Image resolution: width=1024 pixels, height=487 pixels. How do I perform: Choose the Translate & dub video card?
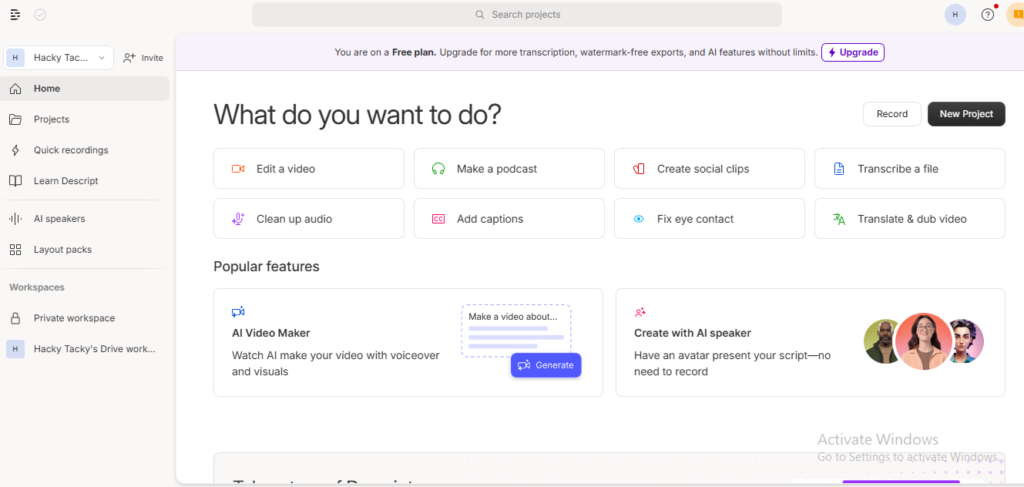point(910,219)
